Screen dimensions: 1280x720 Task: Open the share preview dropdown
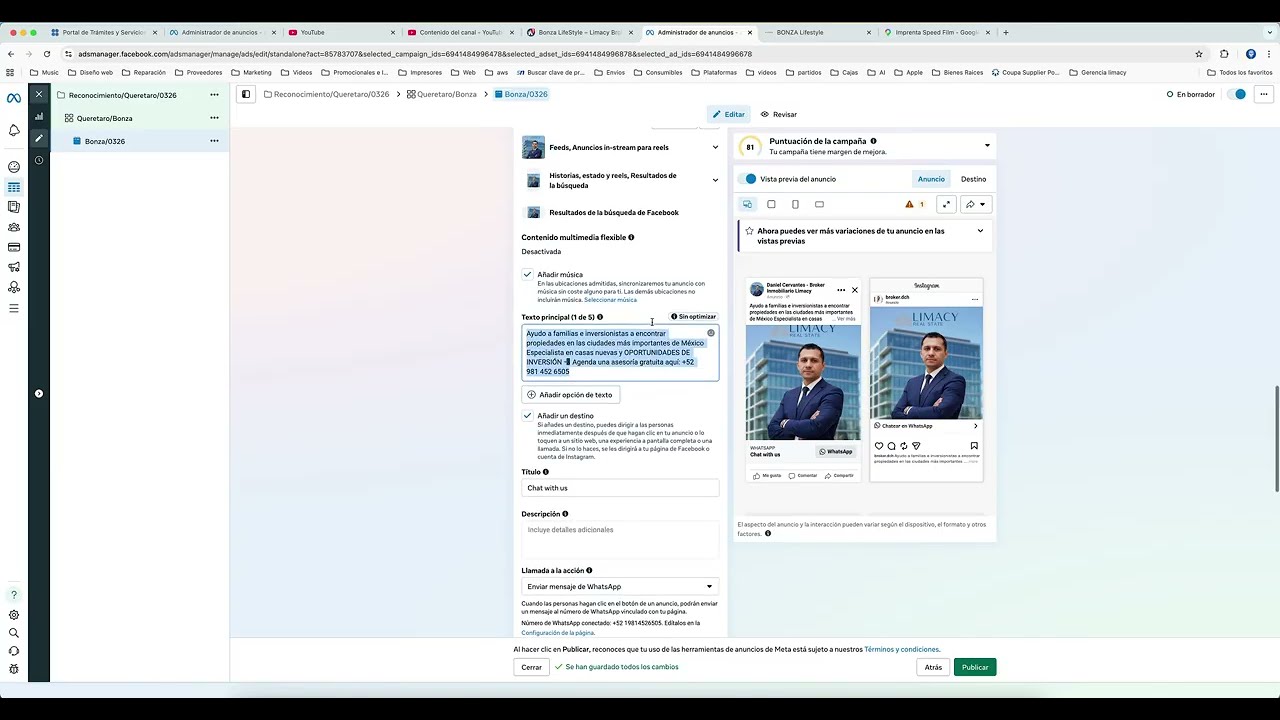click(x=976, y=204)
